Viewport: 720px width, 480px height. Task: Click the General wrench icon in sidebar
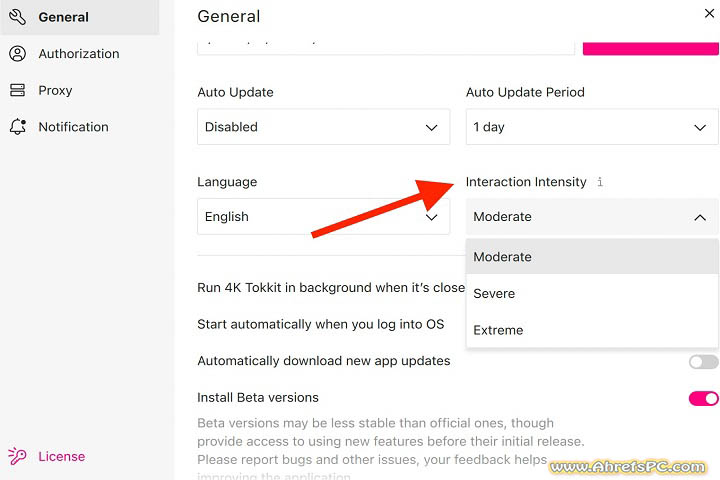(x=17, y=17)
